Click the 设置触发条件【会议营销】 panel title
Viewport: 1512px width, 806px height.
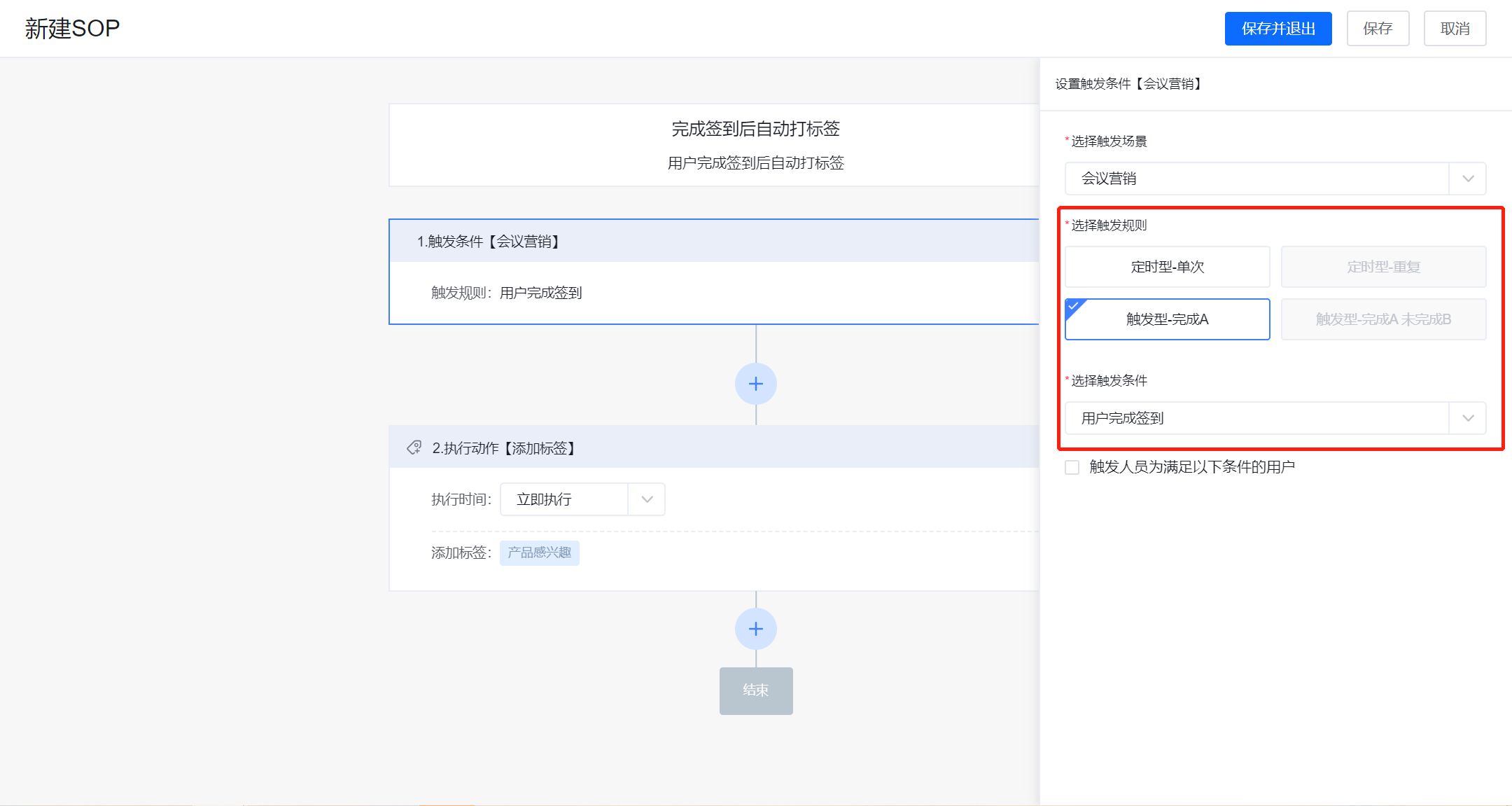coord(1130,84)
